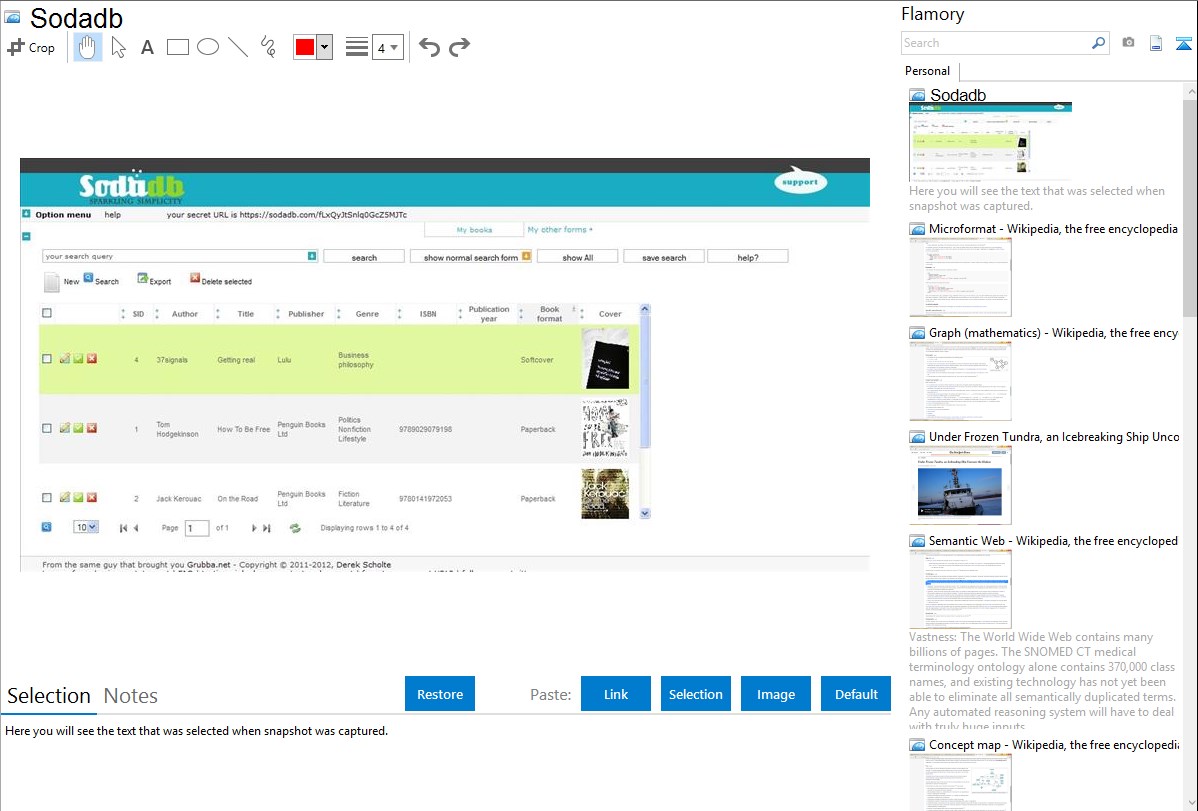Go to the first page in pager

[x=123, y=528]
